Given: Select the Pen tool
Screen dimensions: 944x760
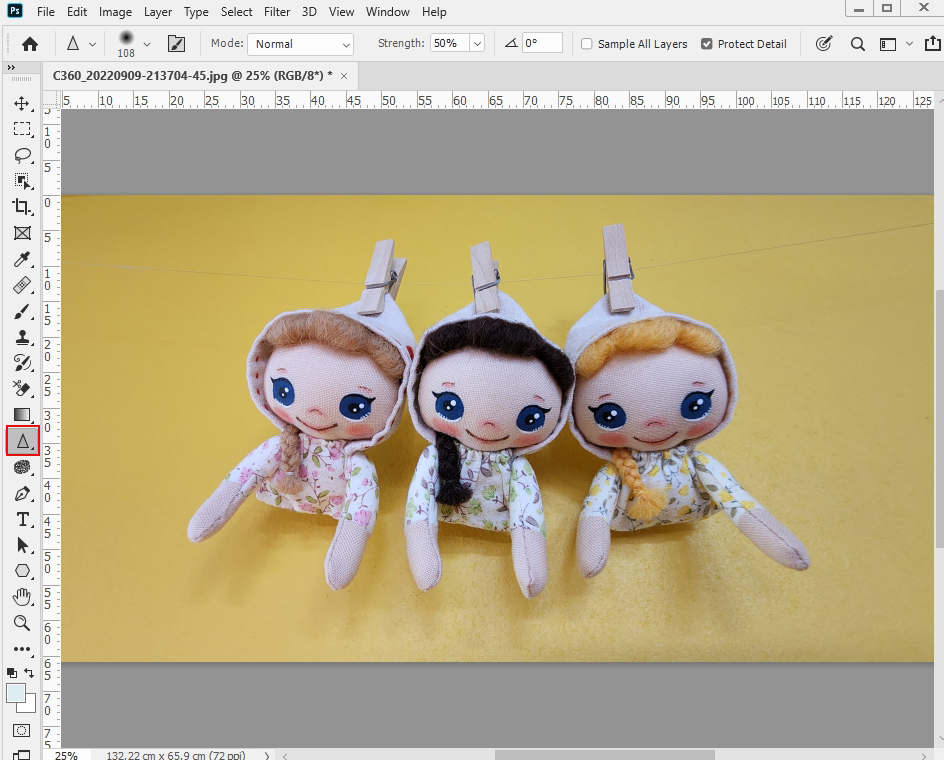Looking at the screenshot, I should (x=22, y=493).
